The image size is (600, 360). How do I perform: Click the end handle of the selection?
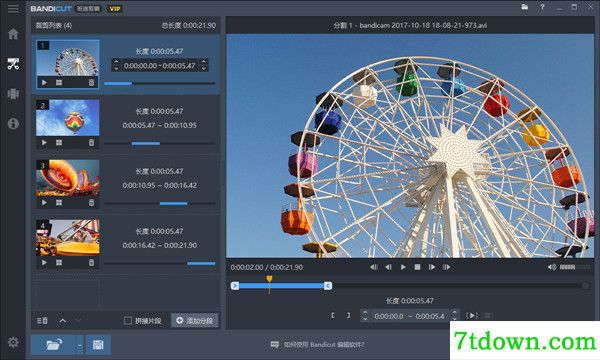point(328,286)
